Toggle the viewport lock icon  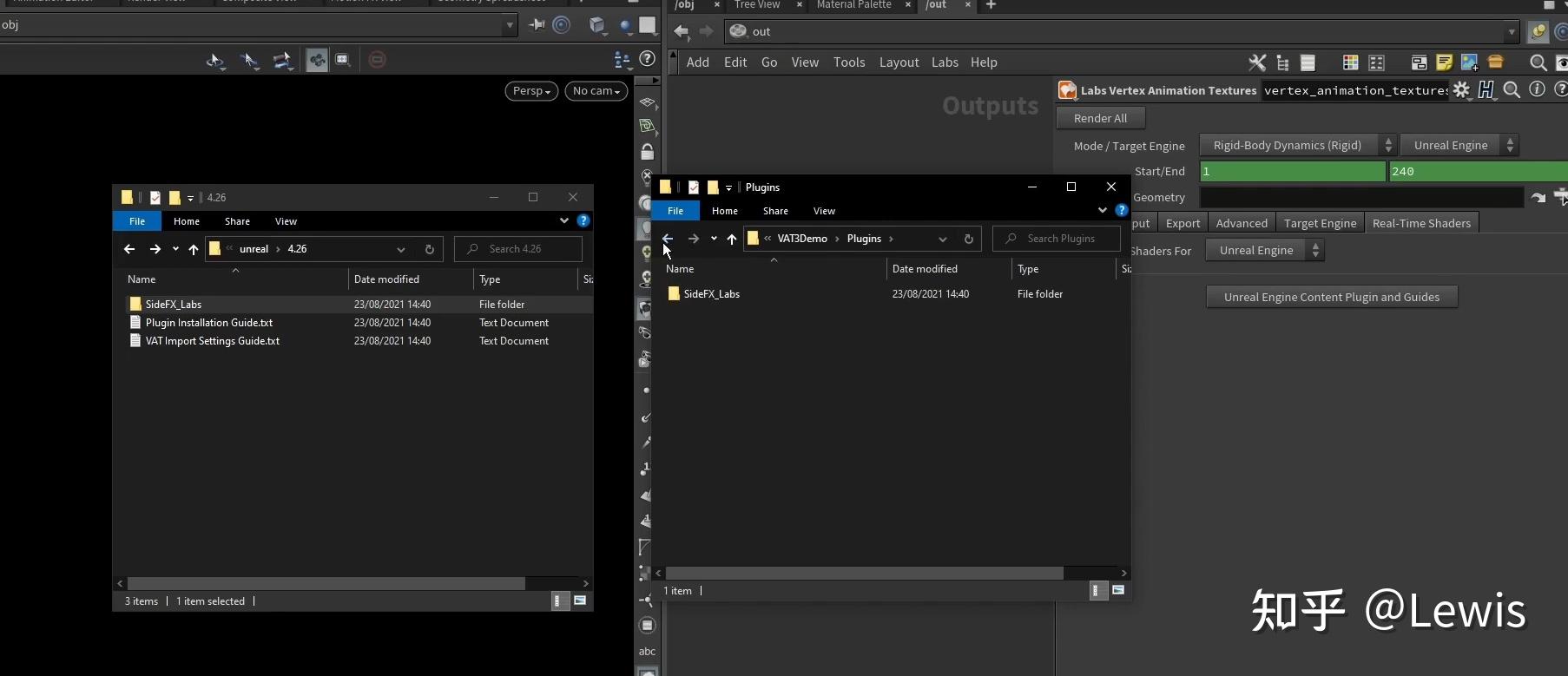pos(647,152)
